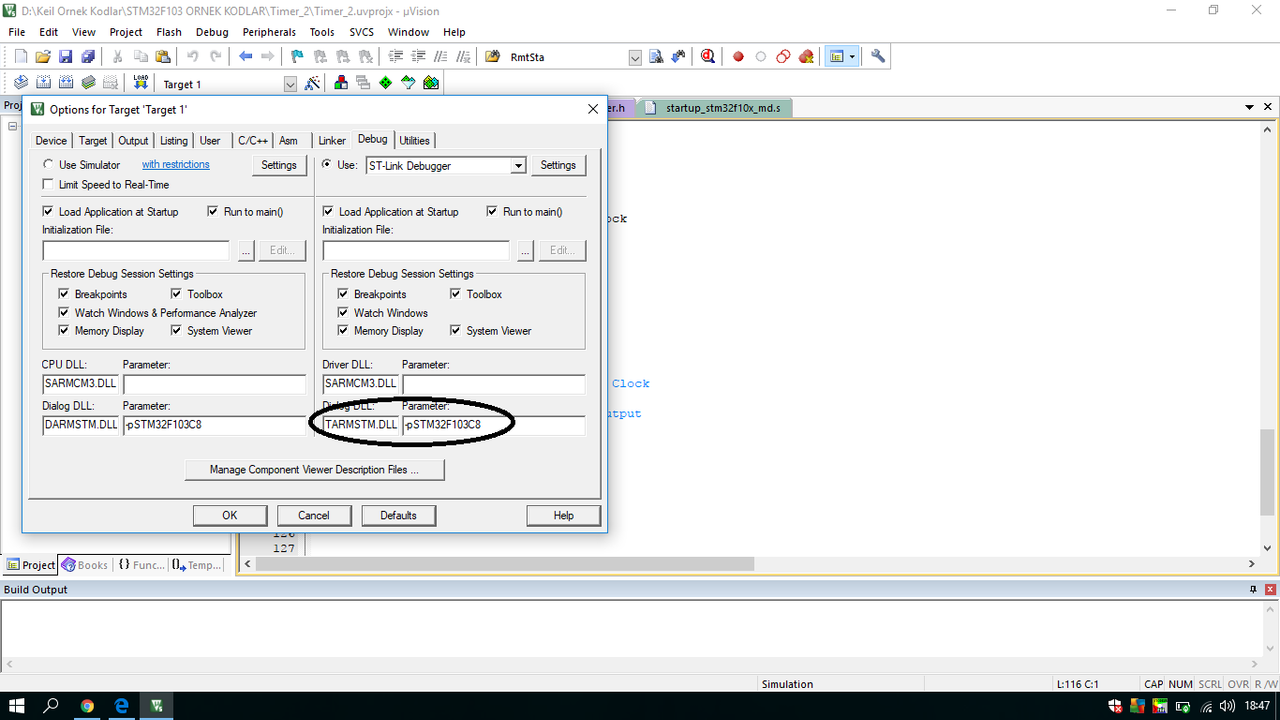Click the Cut toolbar icon
This screenshot has height=720, width=1280.
click(x=118, y=57)
